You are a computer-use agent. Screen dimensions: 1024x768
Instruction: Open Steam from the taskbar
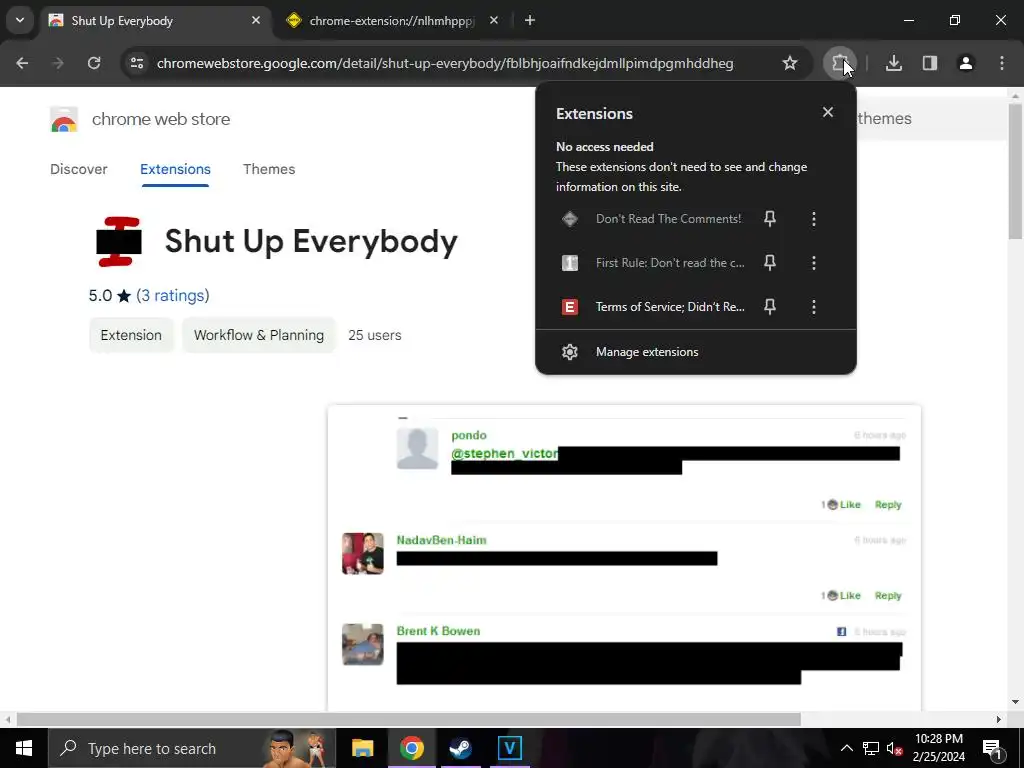click(460, 748)
